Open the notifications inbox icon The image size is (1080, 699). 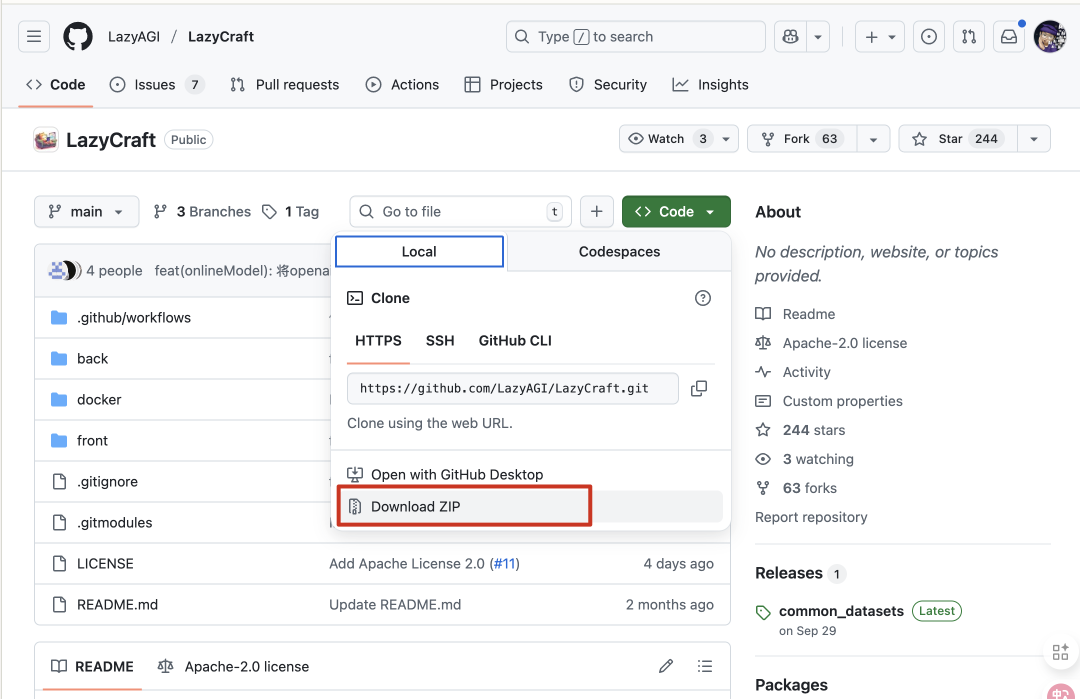1009,37
